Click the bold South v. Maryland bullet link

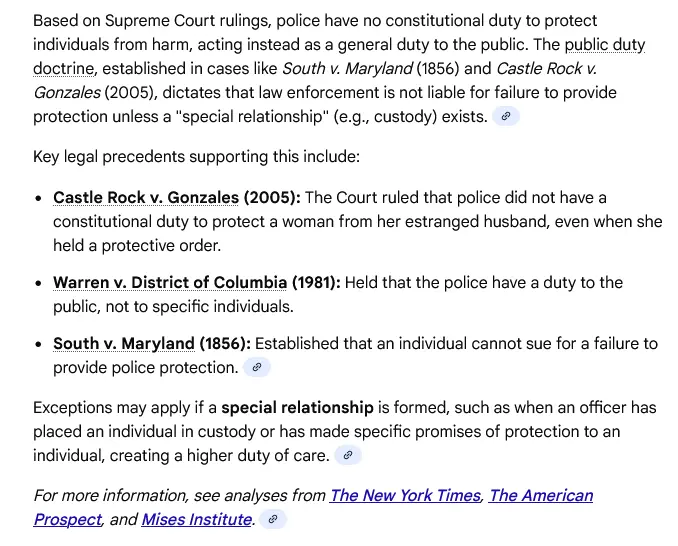[124, 344]
